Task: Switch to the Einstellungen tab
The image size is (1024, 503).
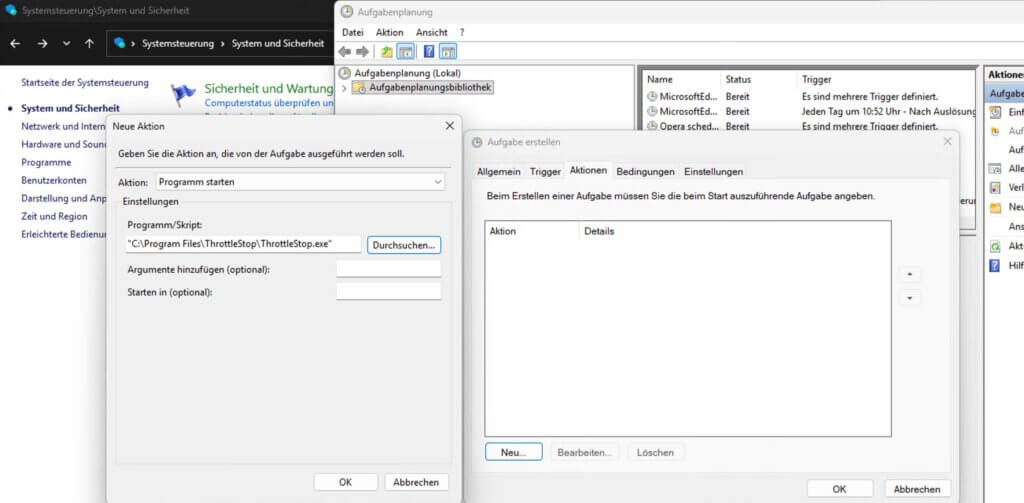Action: [x=713, y=171]
